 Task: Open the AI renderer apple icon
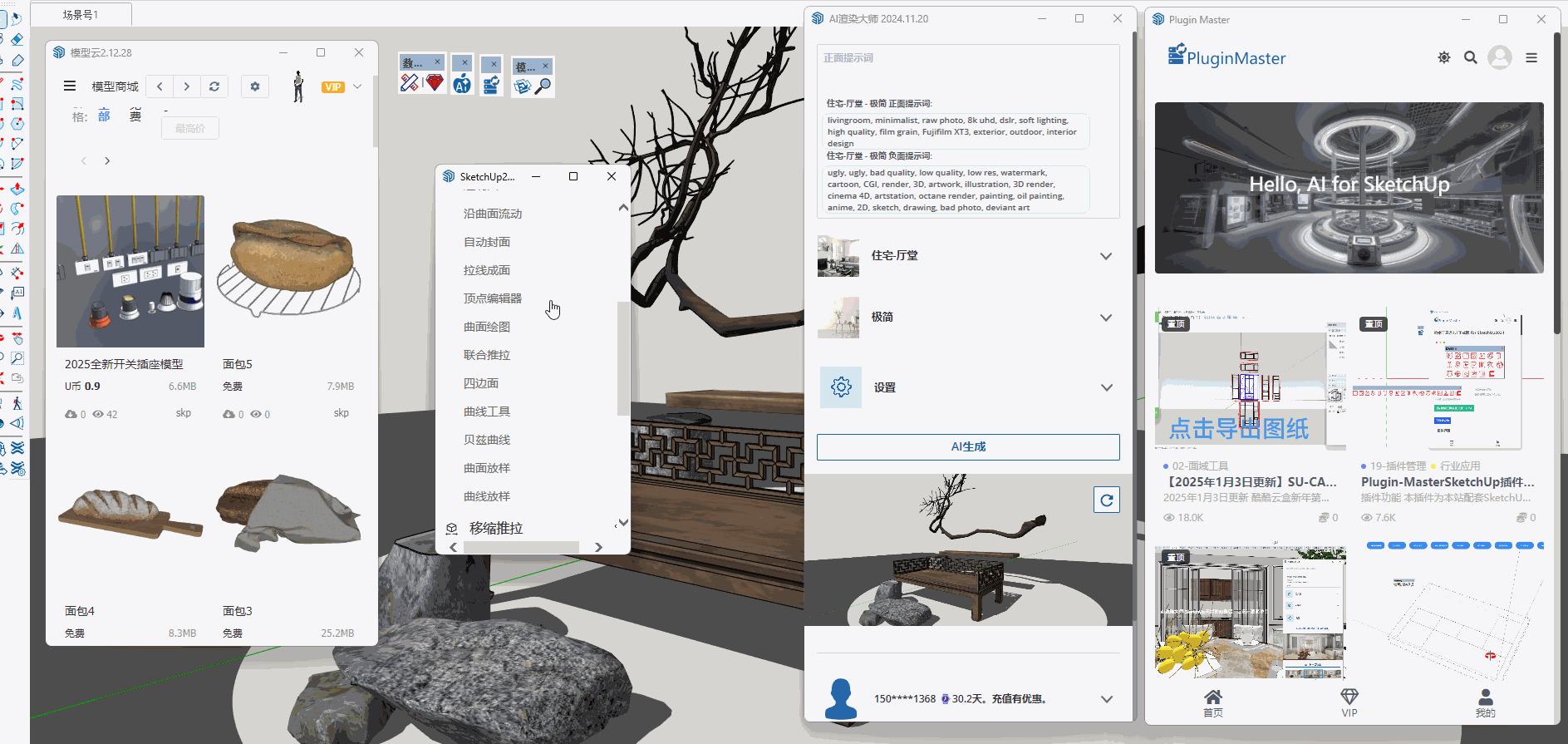tap(463, 84)
